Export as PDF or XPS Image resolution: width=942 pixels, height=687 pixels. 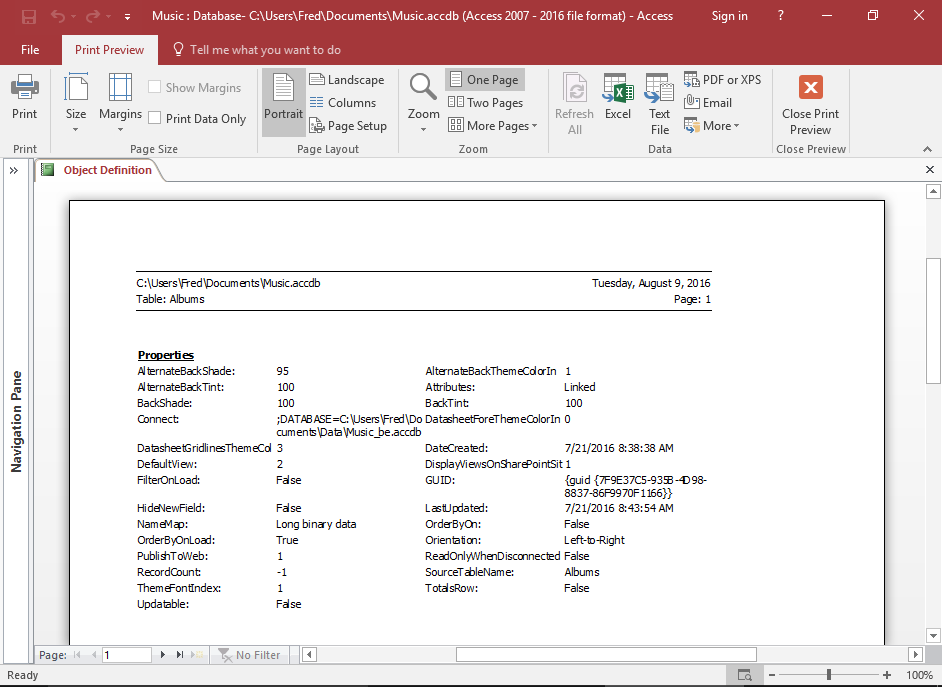[722, 78]
